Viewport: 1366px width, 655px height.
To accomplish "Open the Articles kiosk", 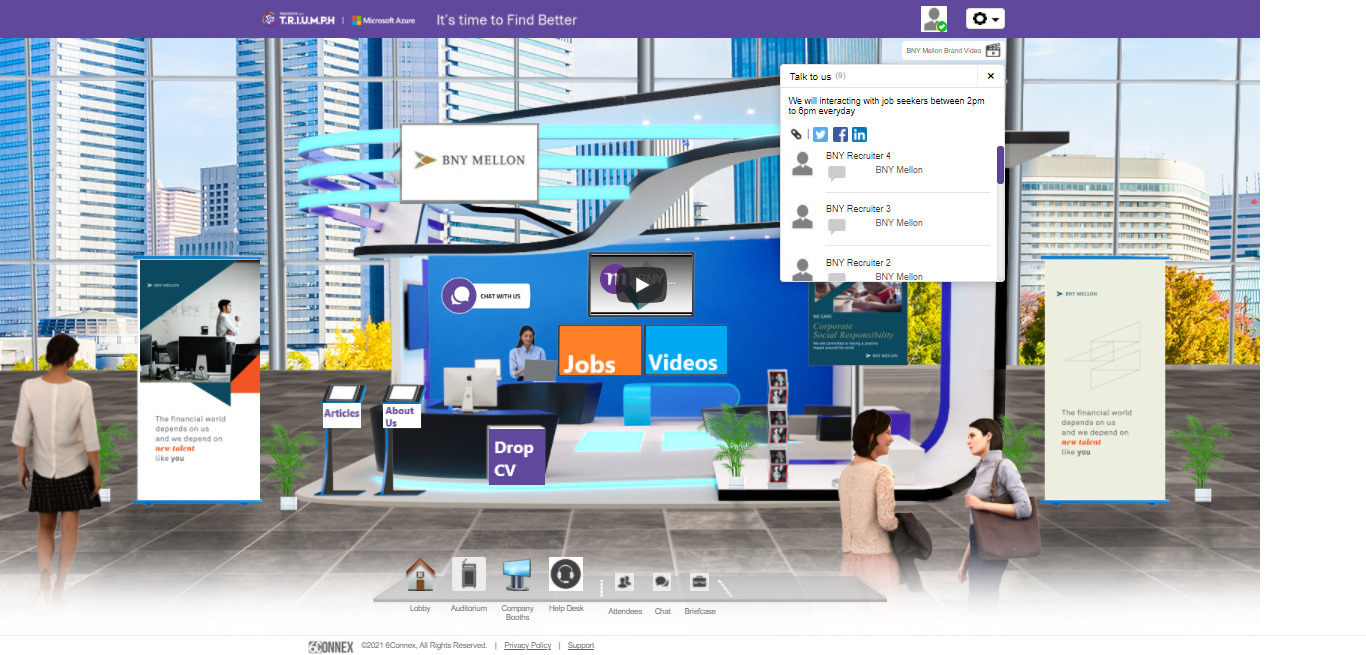I will (x=342, y=413).
